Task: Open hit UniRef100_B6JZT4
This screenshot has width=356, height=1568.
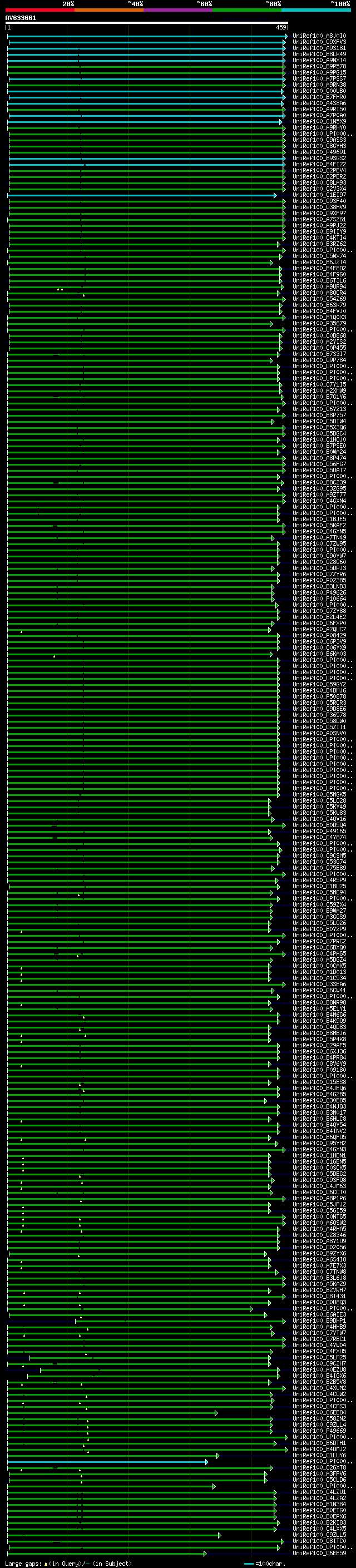Action: (319, 263)
